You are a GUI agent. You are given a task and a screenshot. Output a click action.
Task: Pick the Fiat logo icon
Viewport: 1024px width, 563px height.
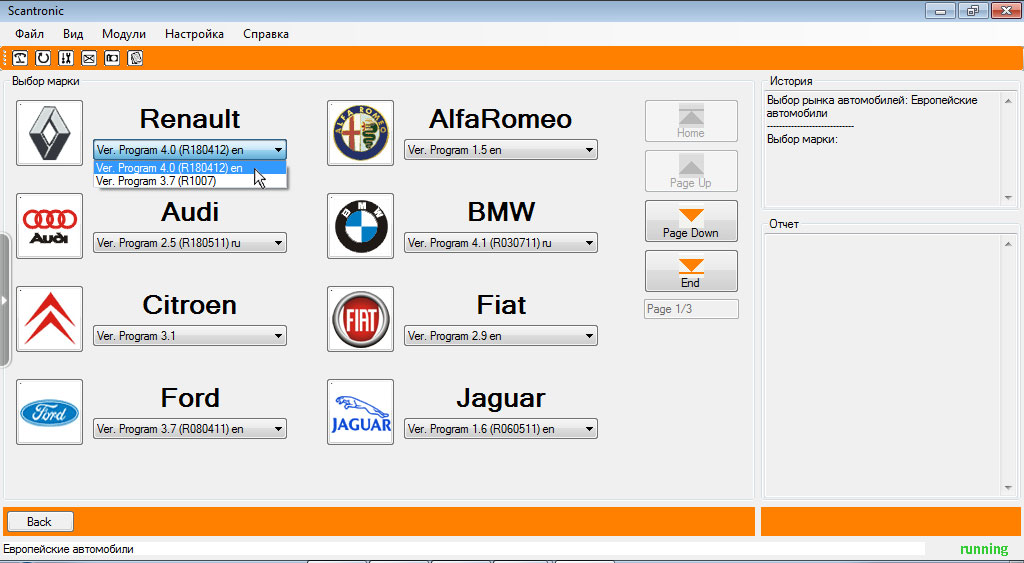click(361, 319)
